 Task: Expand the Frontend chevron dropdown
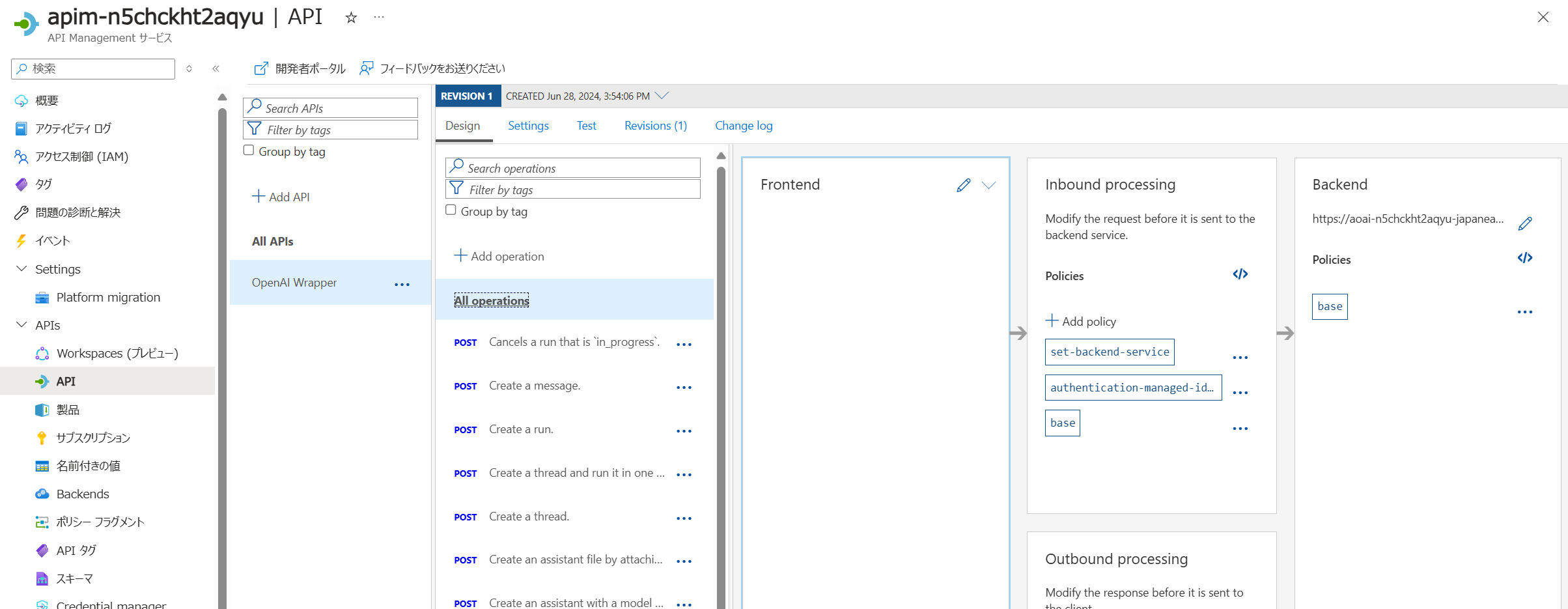tap(988, 186)
